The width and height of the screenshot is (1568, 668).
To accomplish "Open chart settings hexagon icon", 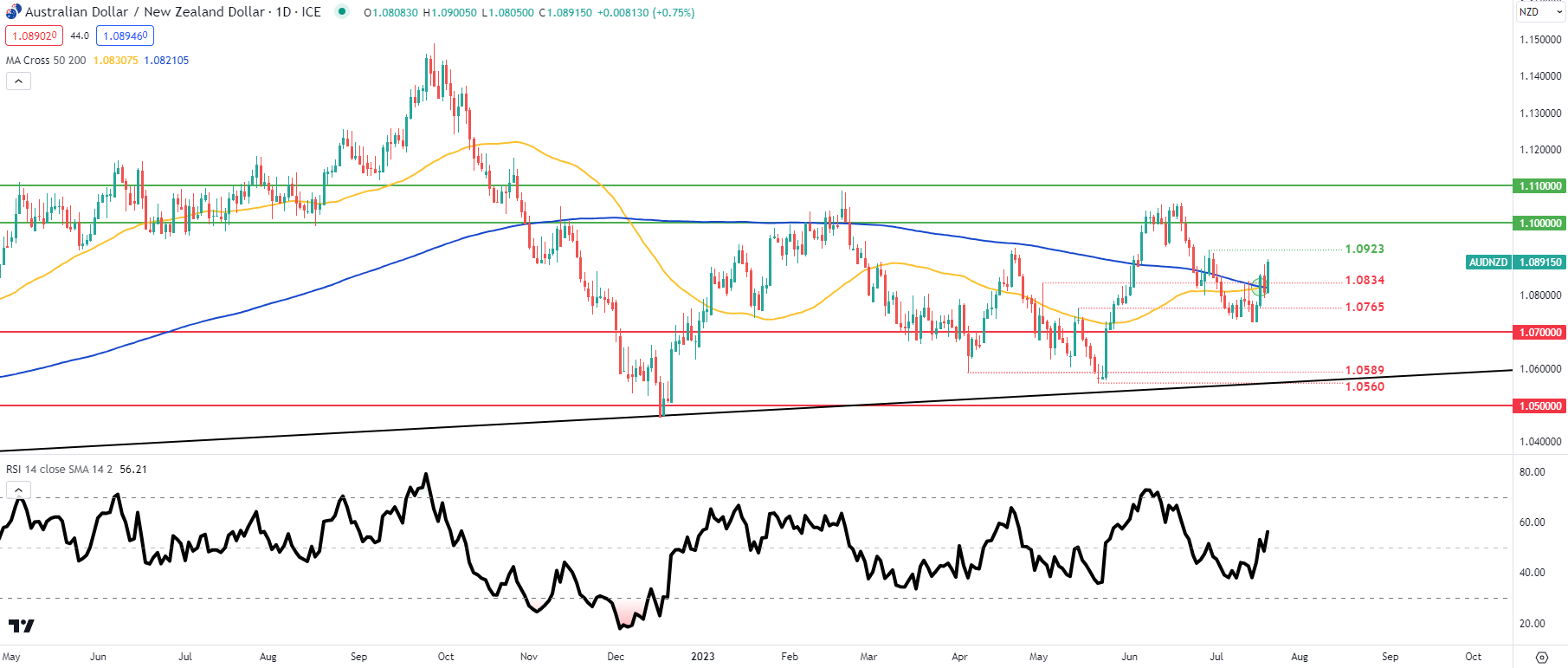I will tap(1541, 657).
